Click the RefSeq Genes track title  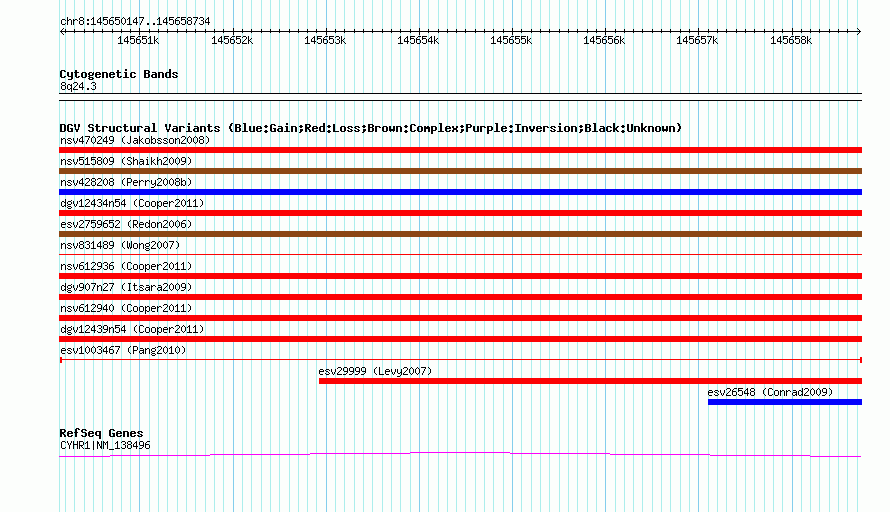(102, 433)
